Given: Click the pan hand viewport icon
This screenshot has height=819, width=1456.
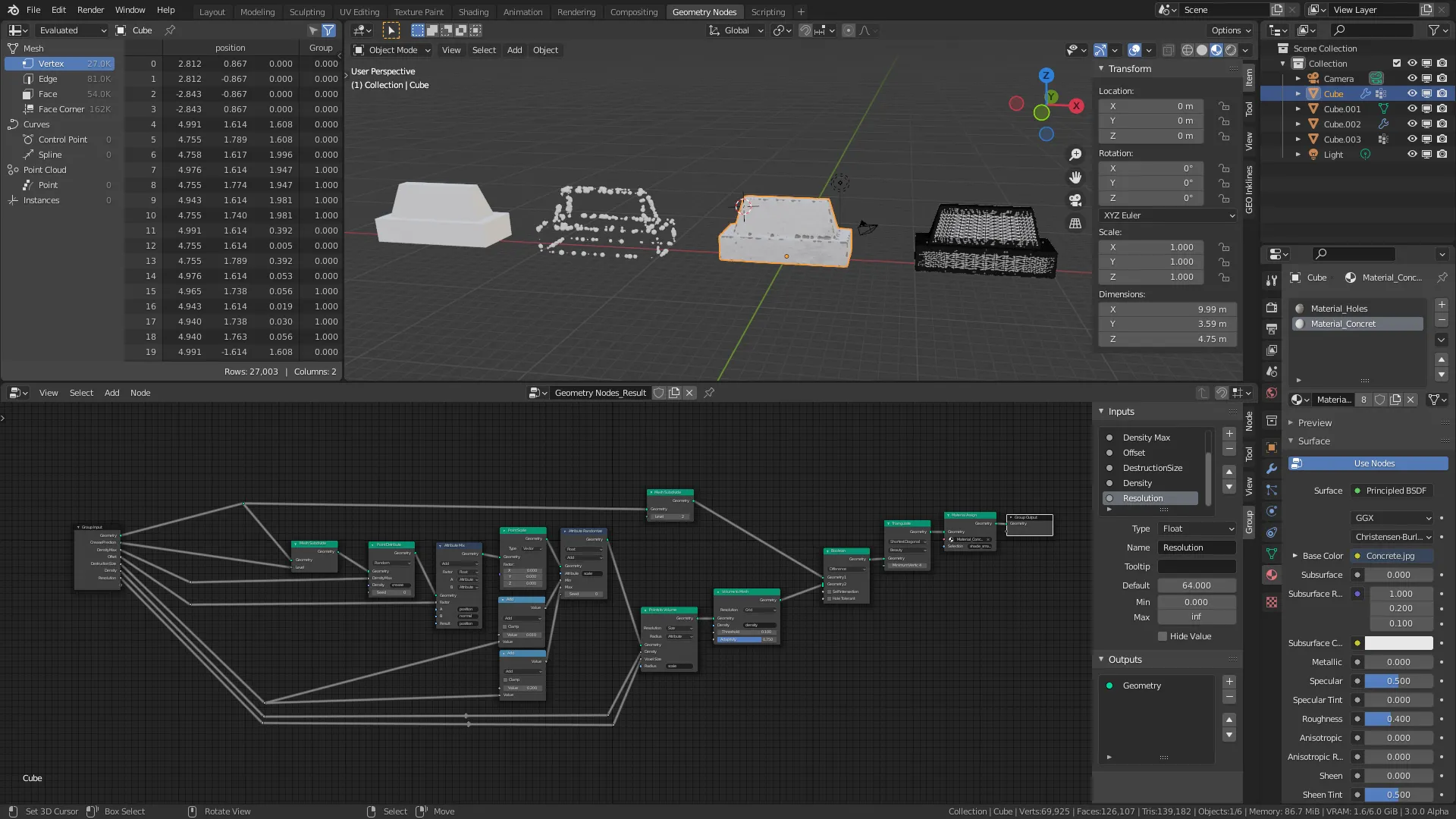Looking at the screenshot, I should (x=1075, y=177).
